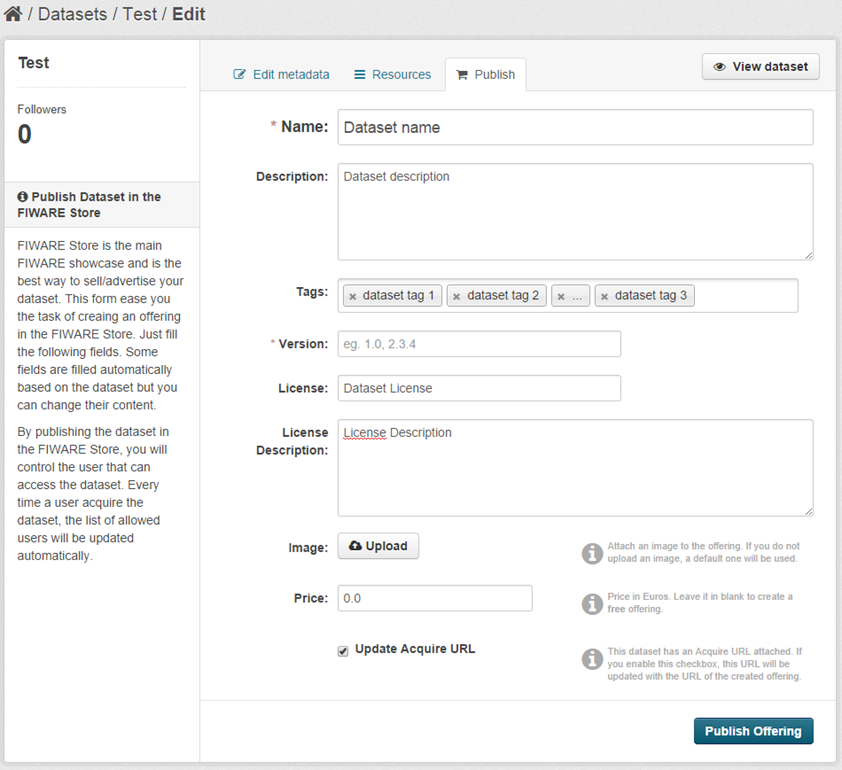Click info icon beside image upload hint

click(x=592, y=553)
